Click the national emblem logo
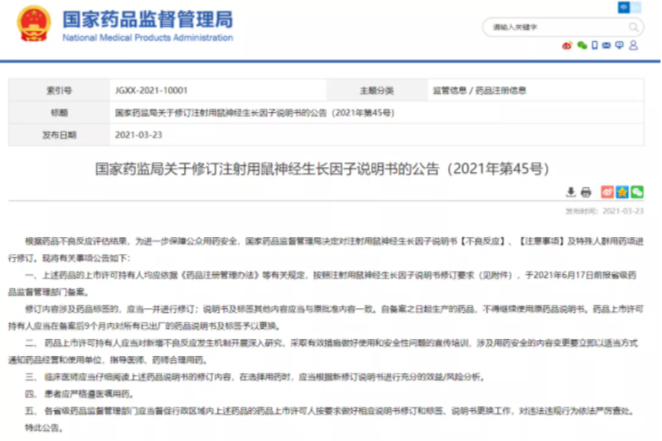Image resolution: width=662 pixels, height=441 pixels. pyautogui.click(x=34, y=24)
